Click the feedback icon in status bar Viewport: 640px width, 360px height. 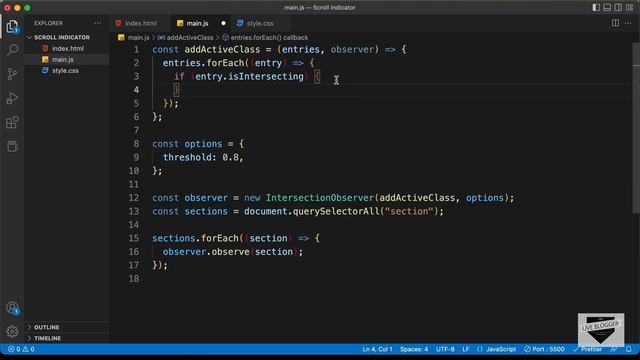coord(613,349)
